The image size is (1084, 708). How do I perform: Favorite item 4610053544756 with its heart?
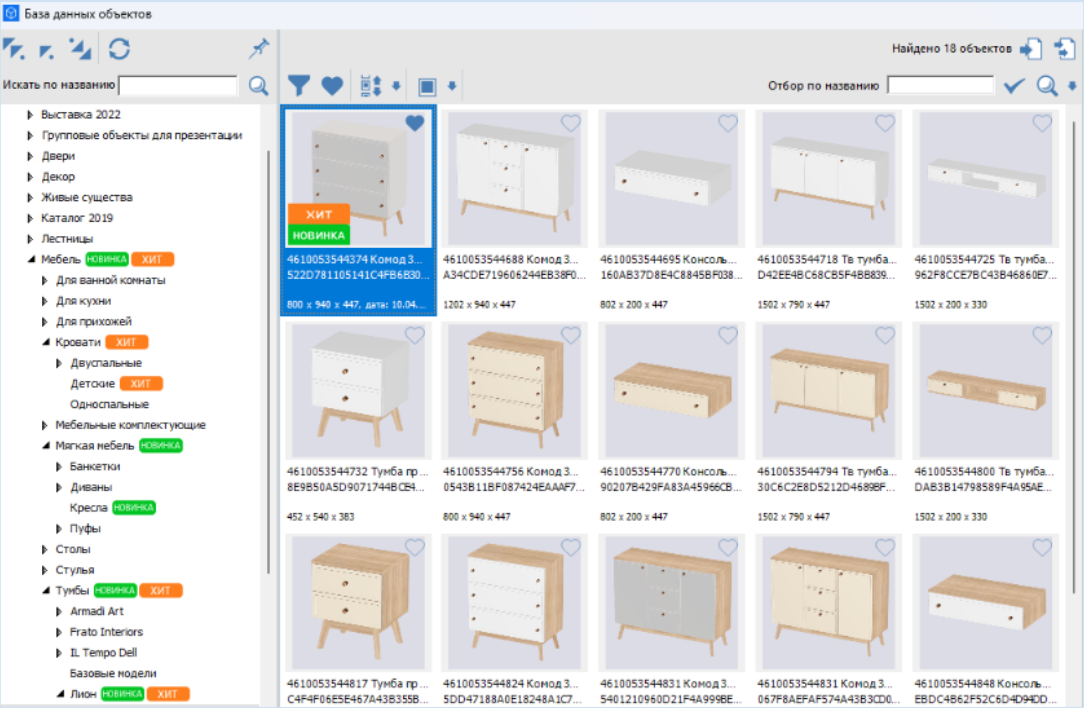[x=570, y=335]
